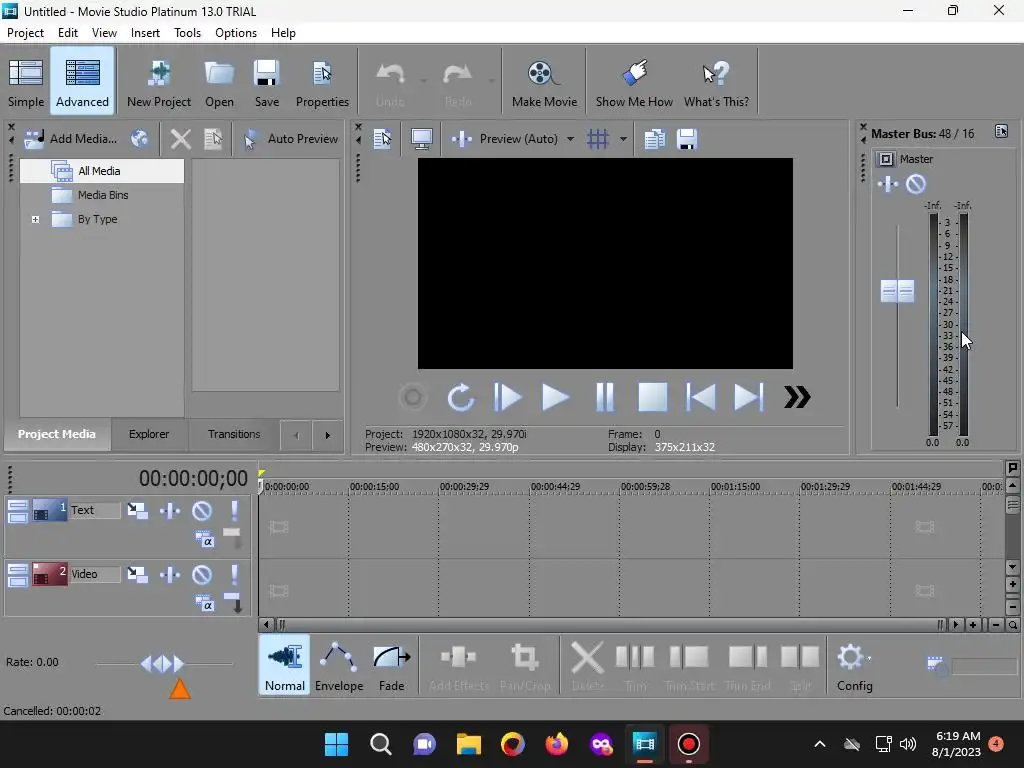Open Text track FX

(170, 511)
